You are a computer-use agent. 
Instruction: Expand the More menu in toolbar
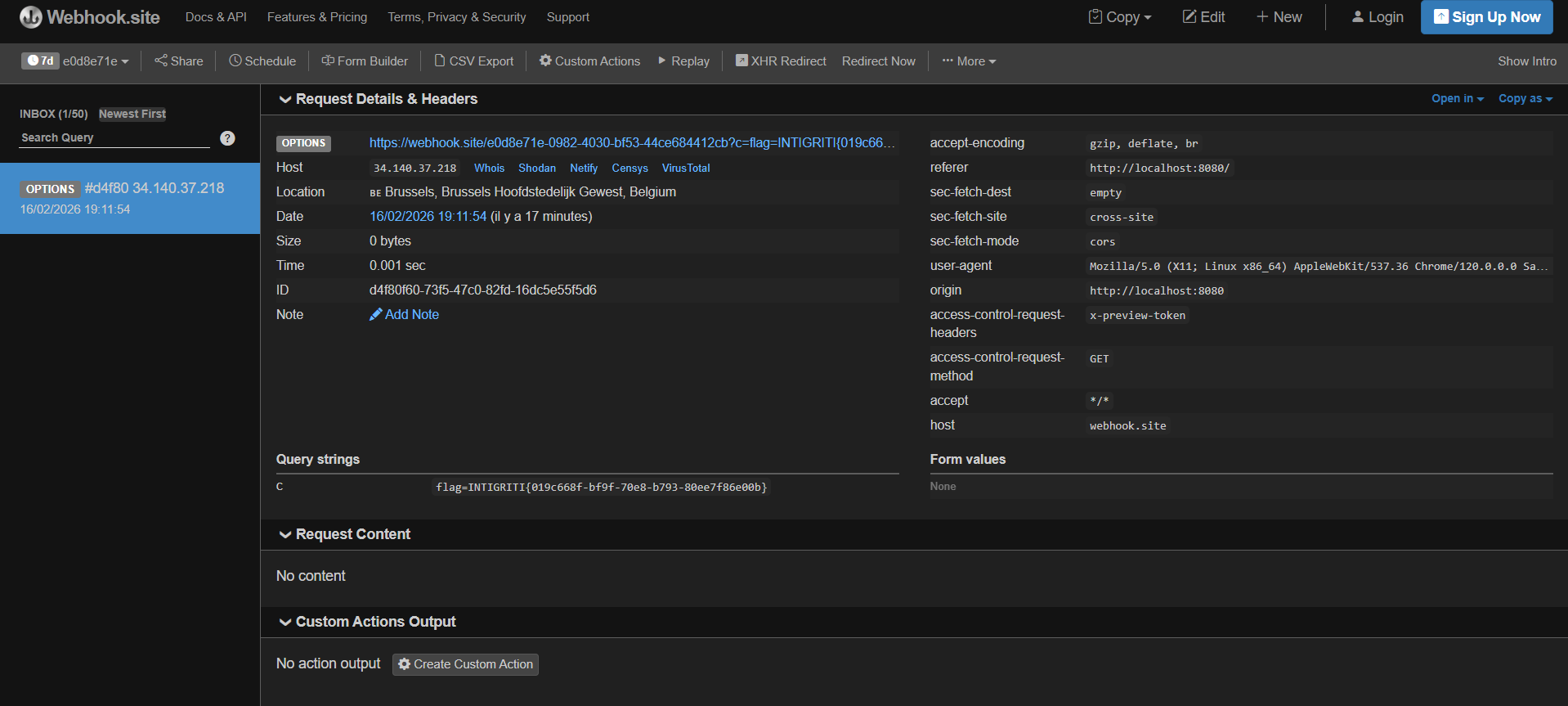pyautogui.click(x=969, y=61)
